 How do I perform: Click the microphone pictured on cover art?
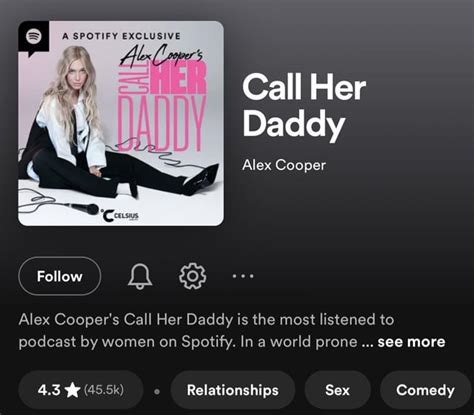(81, 208)
